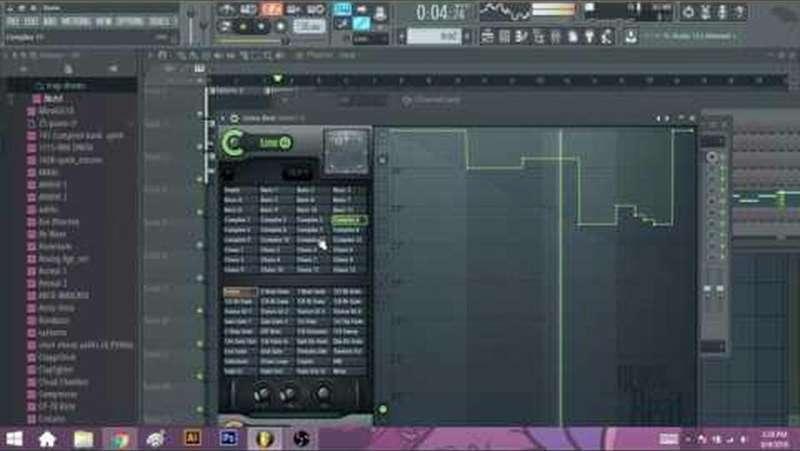
Task: Click the content library download icon
Action: (631, 36)
